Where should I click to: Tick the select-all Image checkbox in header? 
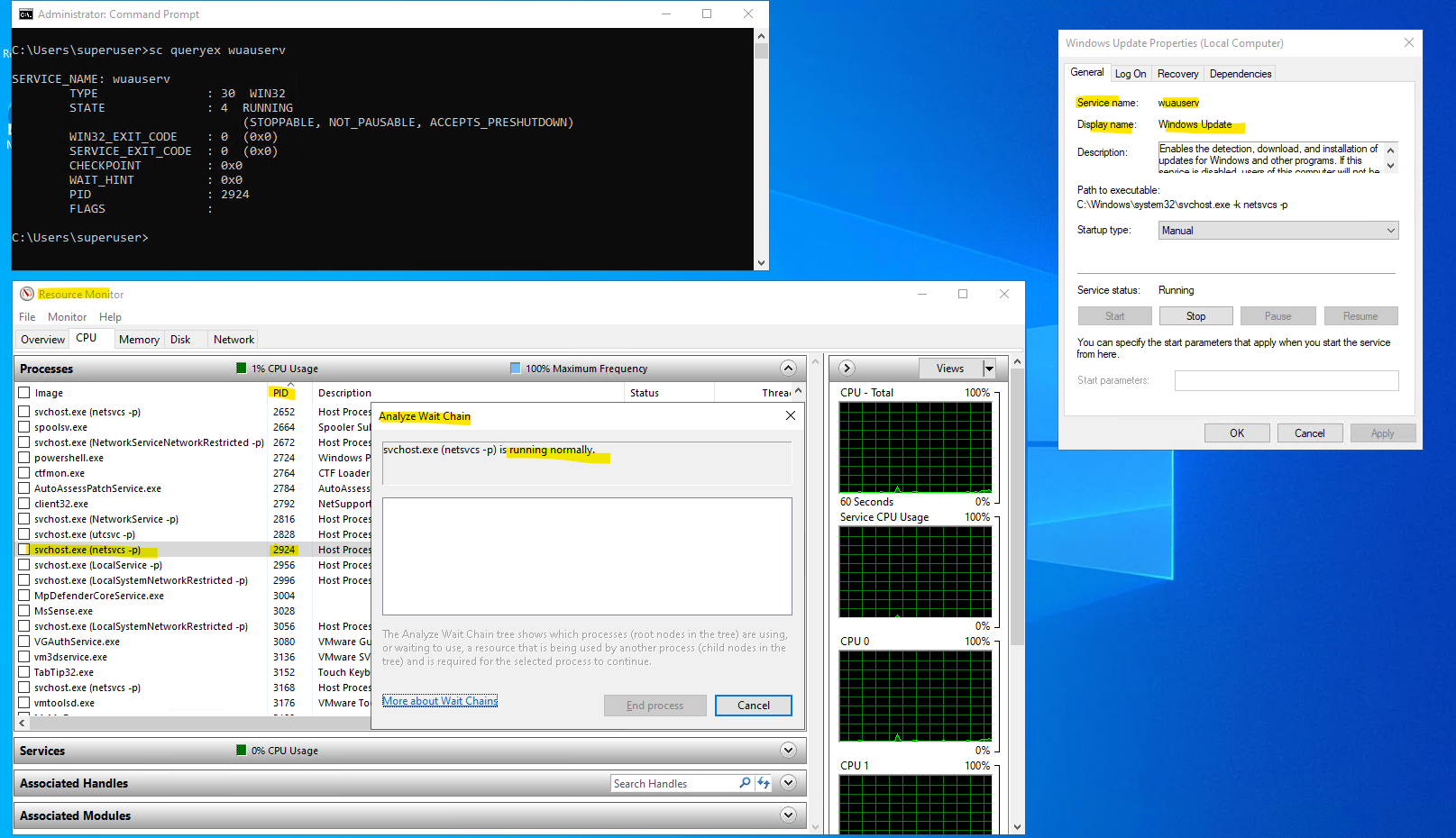point(24,393)
